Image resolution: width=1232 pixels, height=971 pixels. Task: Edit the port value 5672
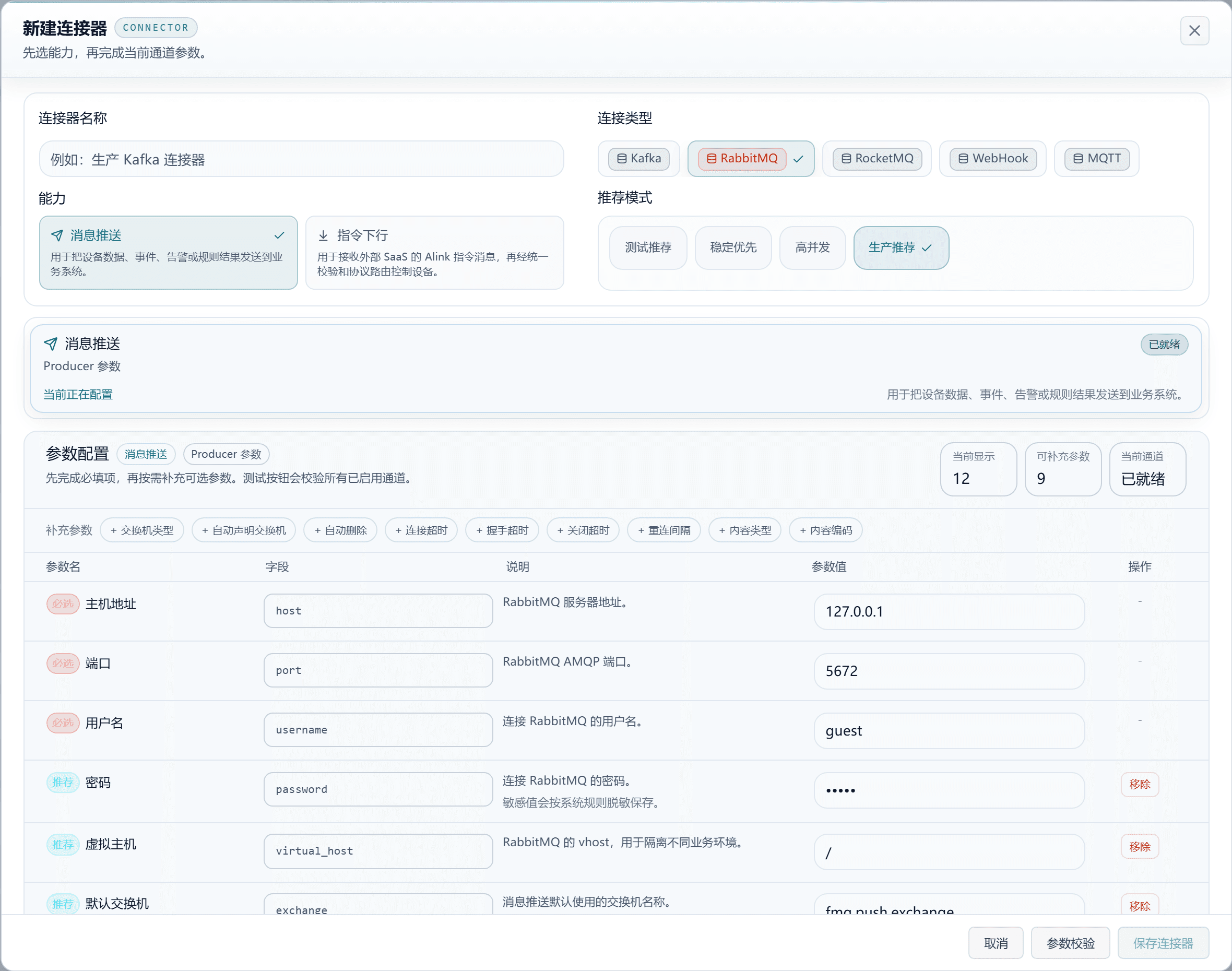pos(949,671)
